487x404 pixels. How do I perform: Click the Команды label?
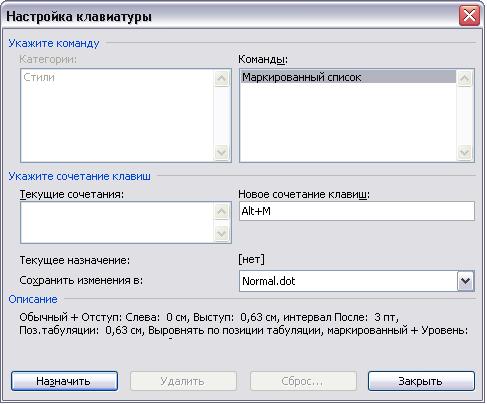[x=263, y=59]
